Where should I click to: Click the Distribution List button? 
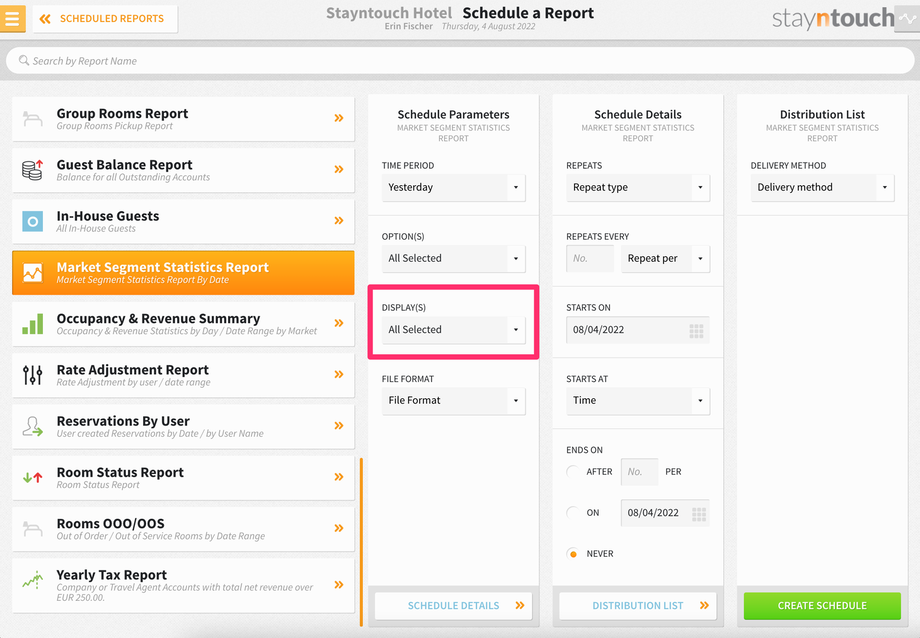coord(638,606)
